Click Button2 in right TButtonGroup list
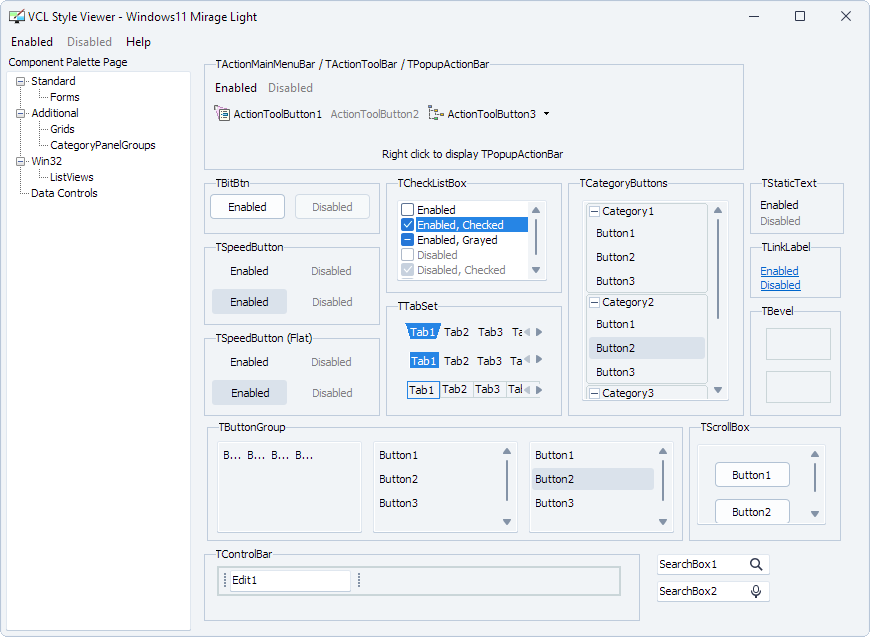 click(593, 479)
